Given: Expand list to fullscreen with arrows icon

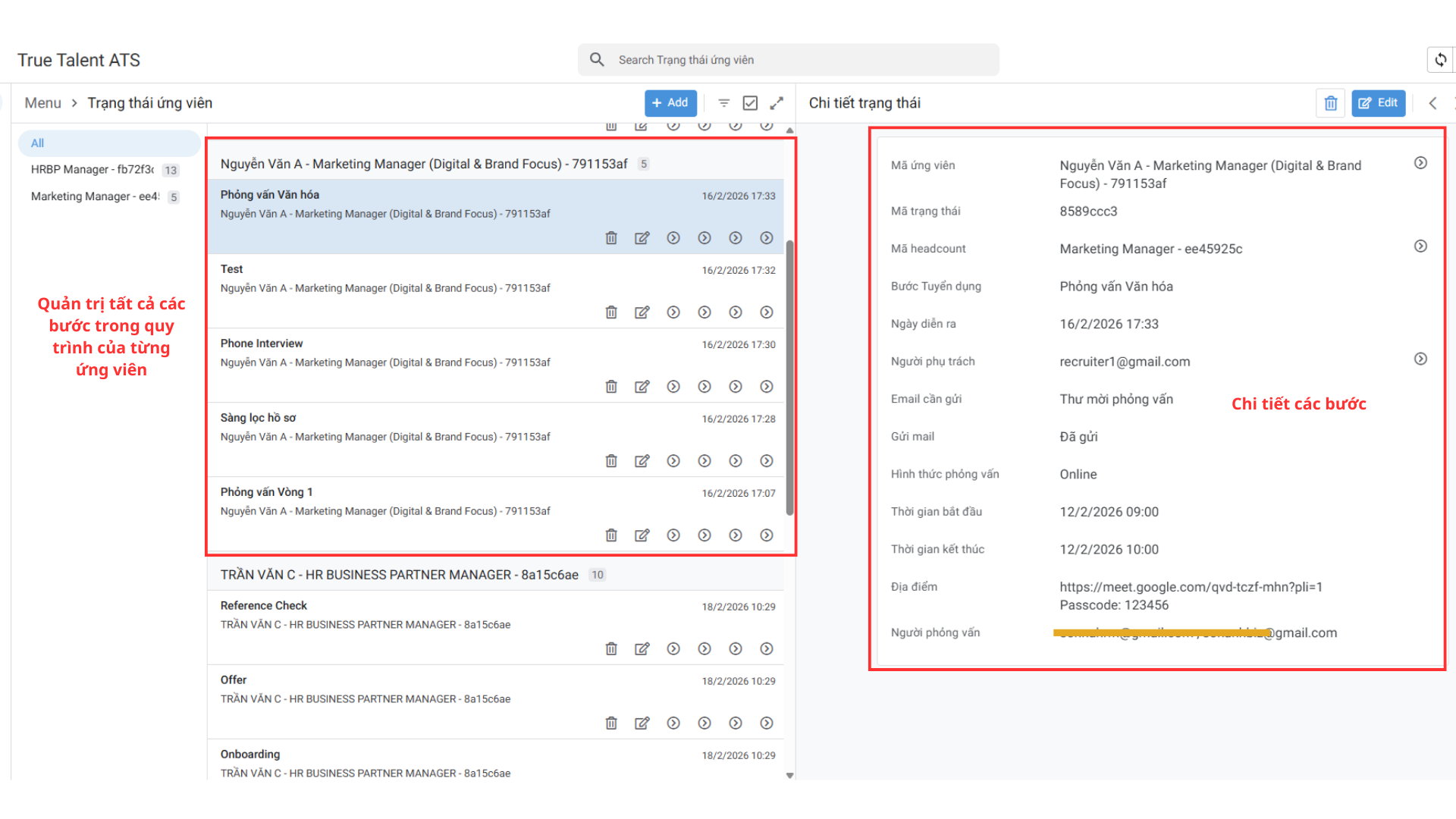Looking at the screenshot, I should (777, 103).
